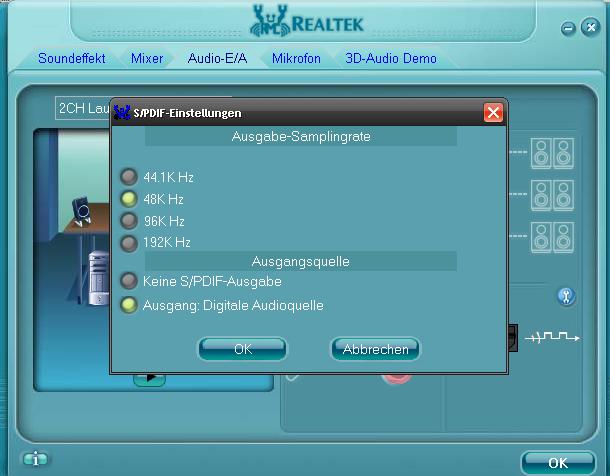Image resolution: width=610 pixels, height=476 pixels.
Task: Open the Soundeffekt tab
Action: click(x=72, y=58)
